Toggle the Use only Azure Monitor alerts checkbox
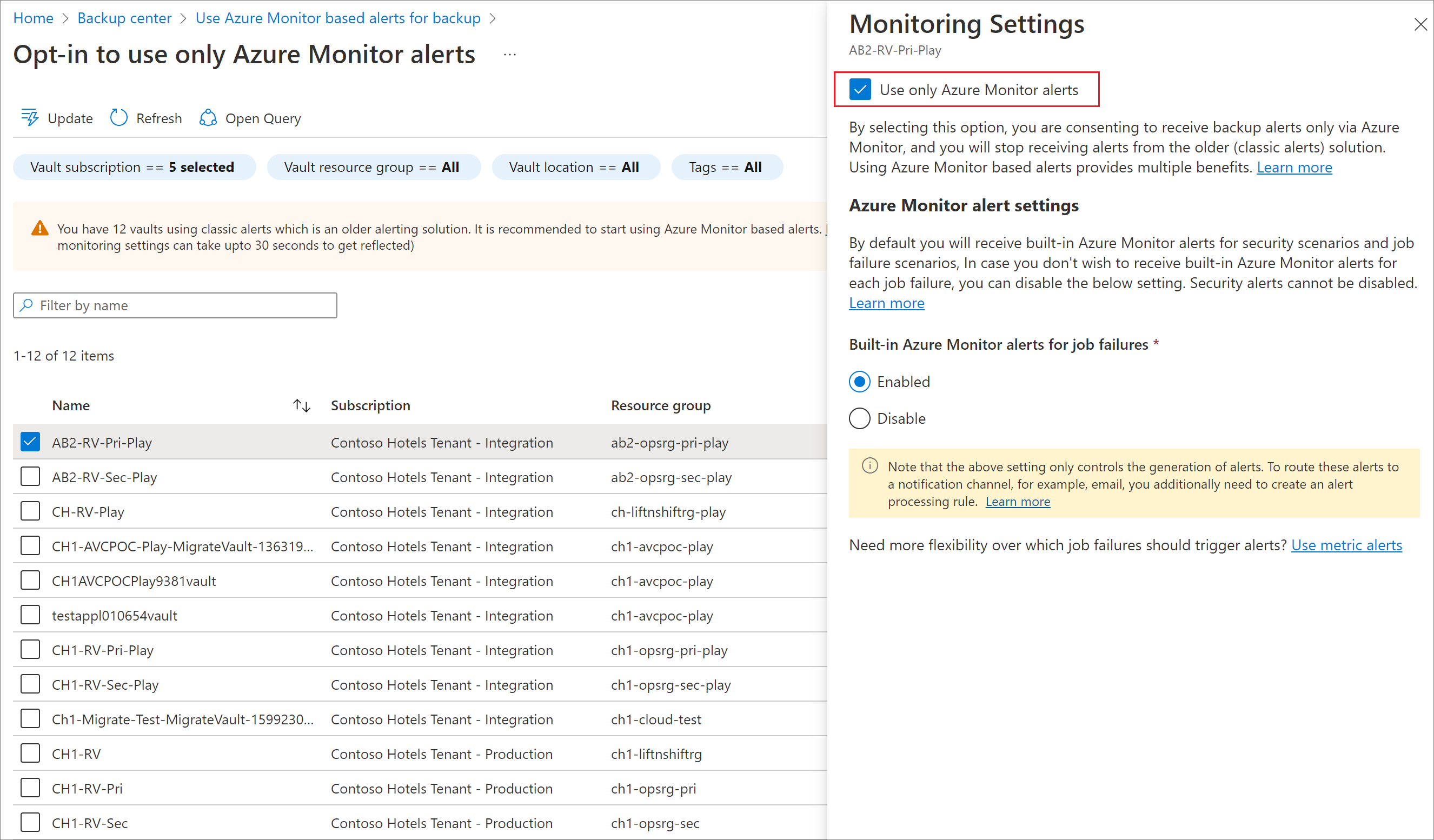 point(859,89)
